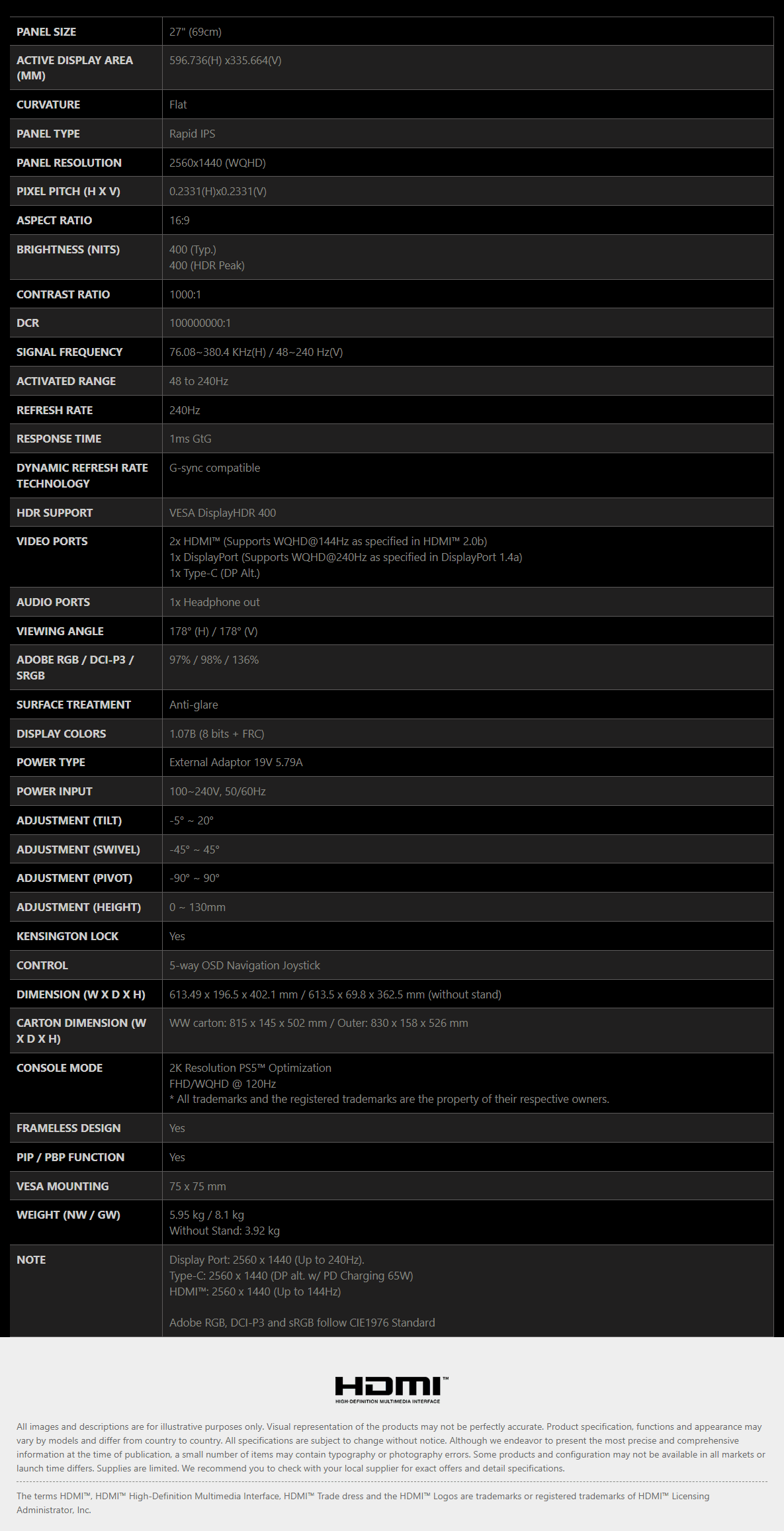Click the 75 x 75 mm VESA value
The height and width of the screenshot is (1531, 784).
[198, 1186]
